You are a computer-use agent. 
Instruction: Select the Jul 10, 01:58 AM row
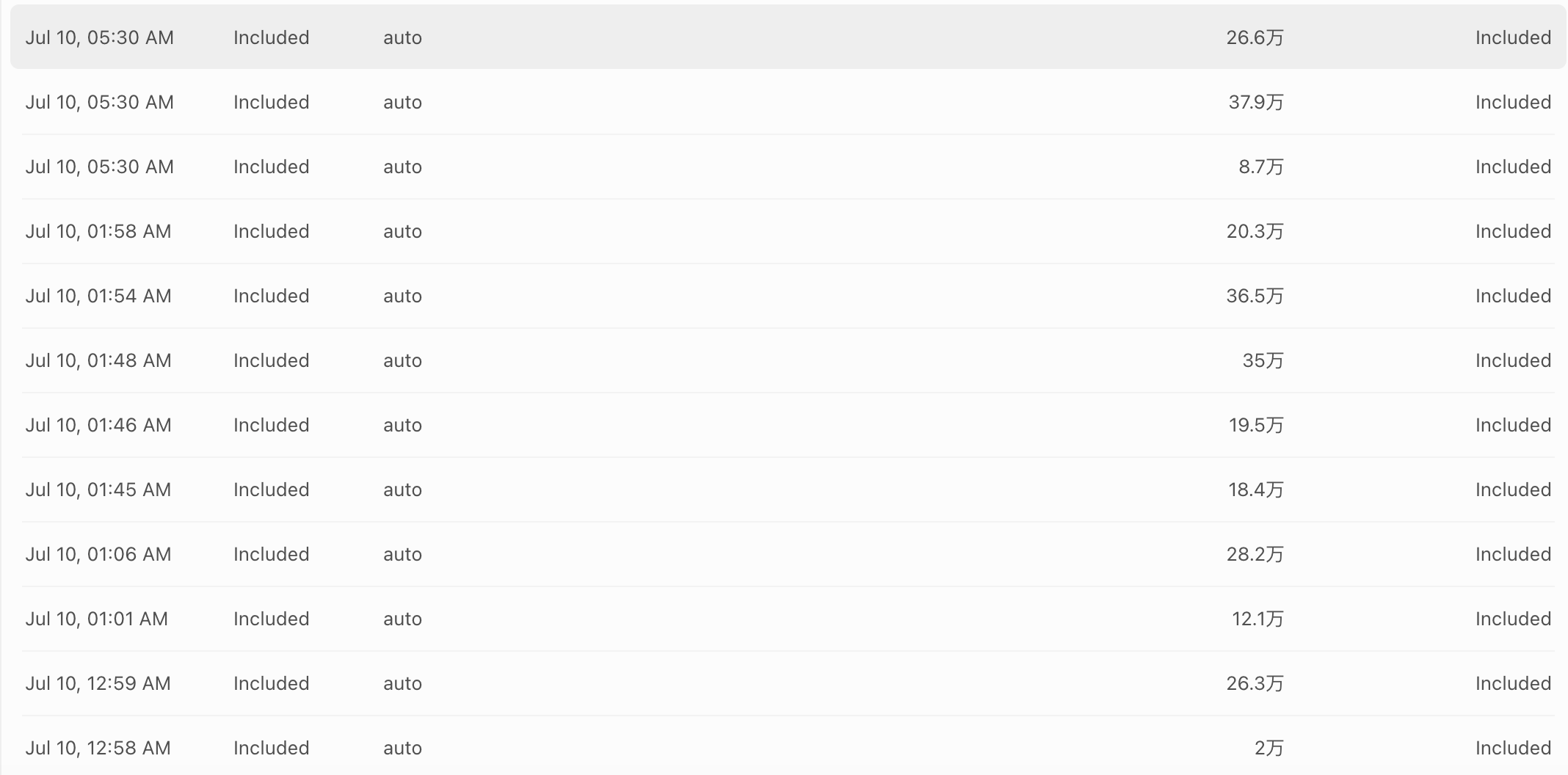click(x=788, y=231)
